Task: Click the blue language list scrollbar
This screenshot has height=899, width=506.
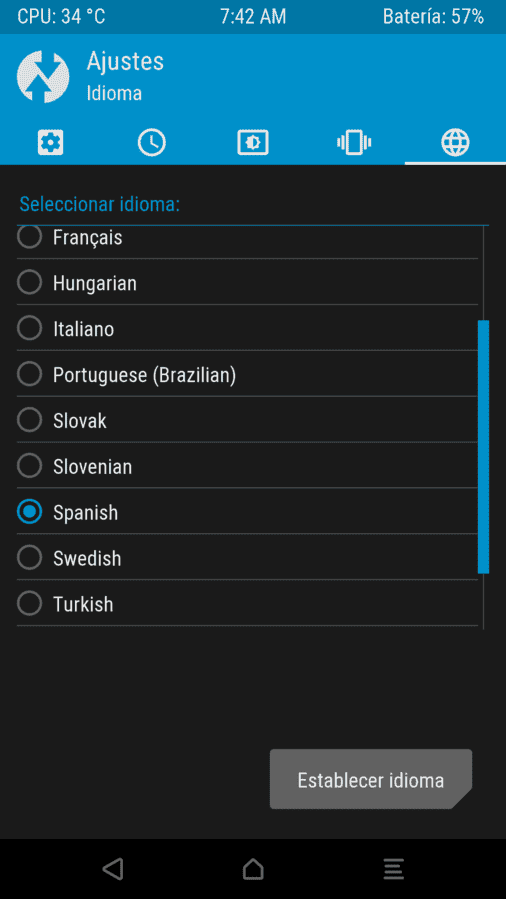Action: coord(483,447)
